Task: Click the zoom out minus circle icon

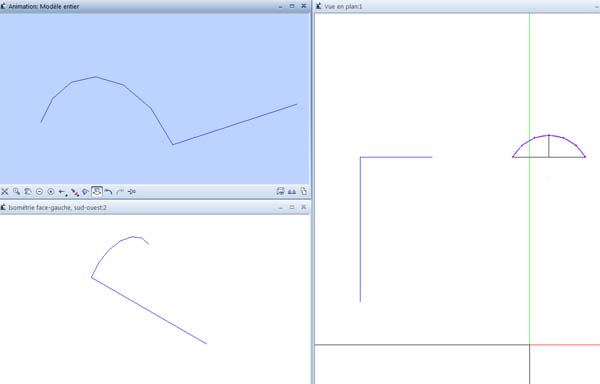Action: tap(39, 191)
